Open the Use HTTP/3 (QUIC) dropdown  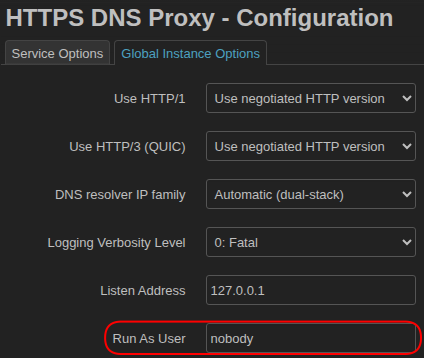(311, 146)
